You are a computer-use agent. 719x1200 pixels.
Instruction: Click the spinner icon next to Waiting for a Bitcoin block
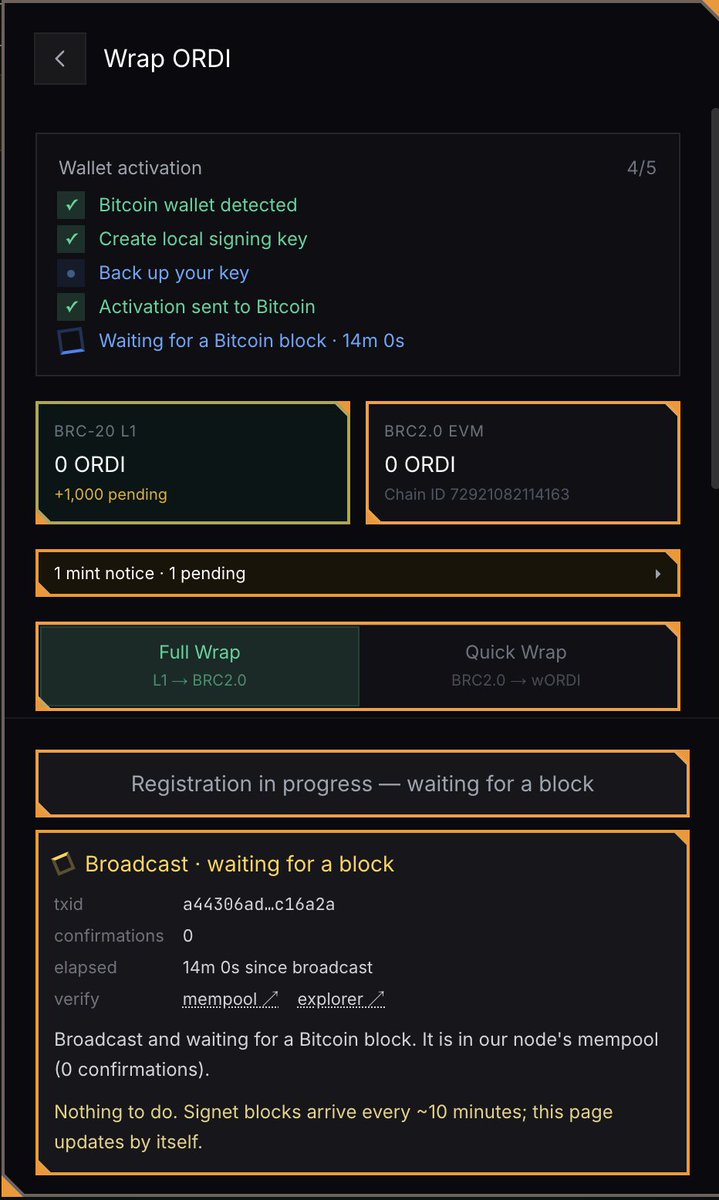(x=71, y=341)
